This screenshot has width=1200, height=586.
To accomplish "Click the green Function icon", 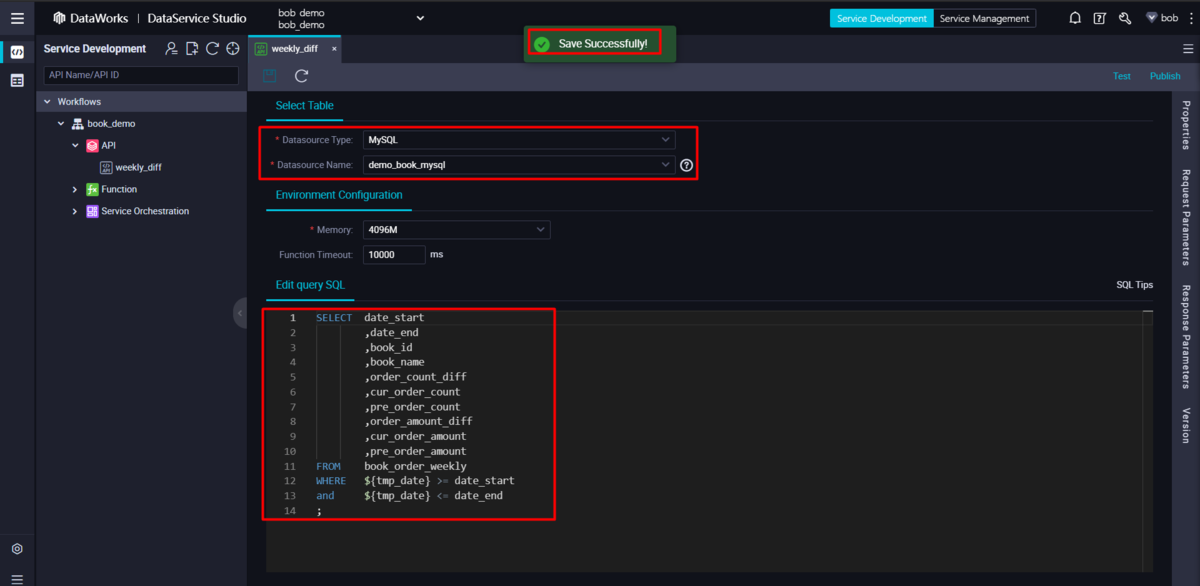I will pyautogui.click(x=92, y=189).
